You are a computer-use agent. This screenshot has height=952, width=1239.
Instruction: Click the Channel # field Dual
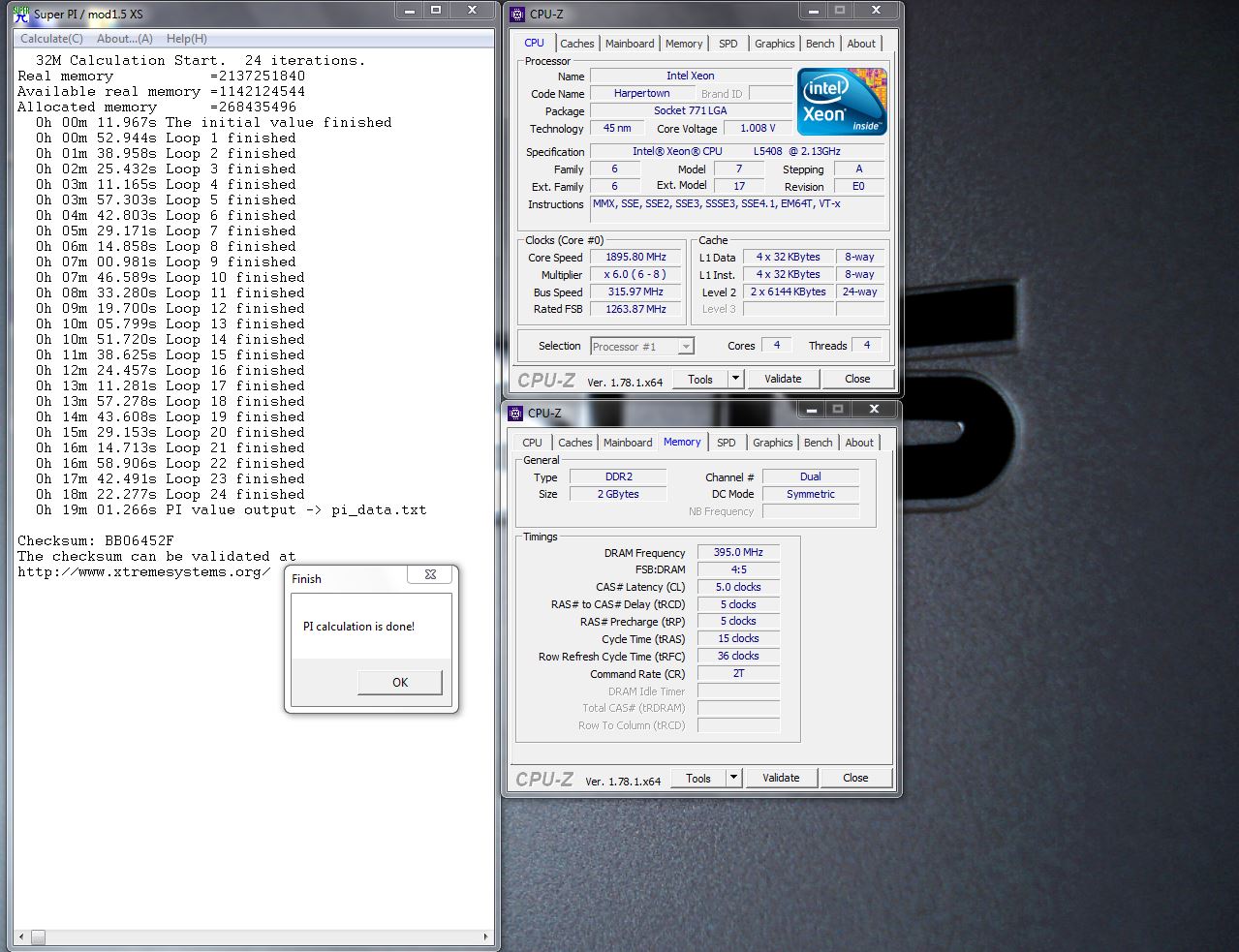811,477
